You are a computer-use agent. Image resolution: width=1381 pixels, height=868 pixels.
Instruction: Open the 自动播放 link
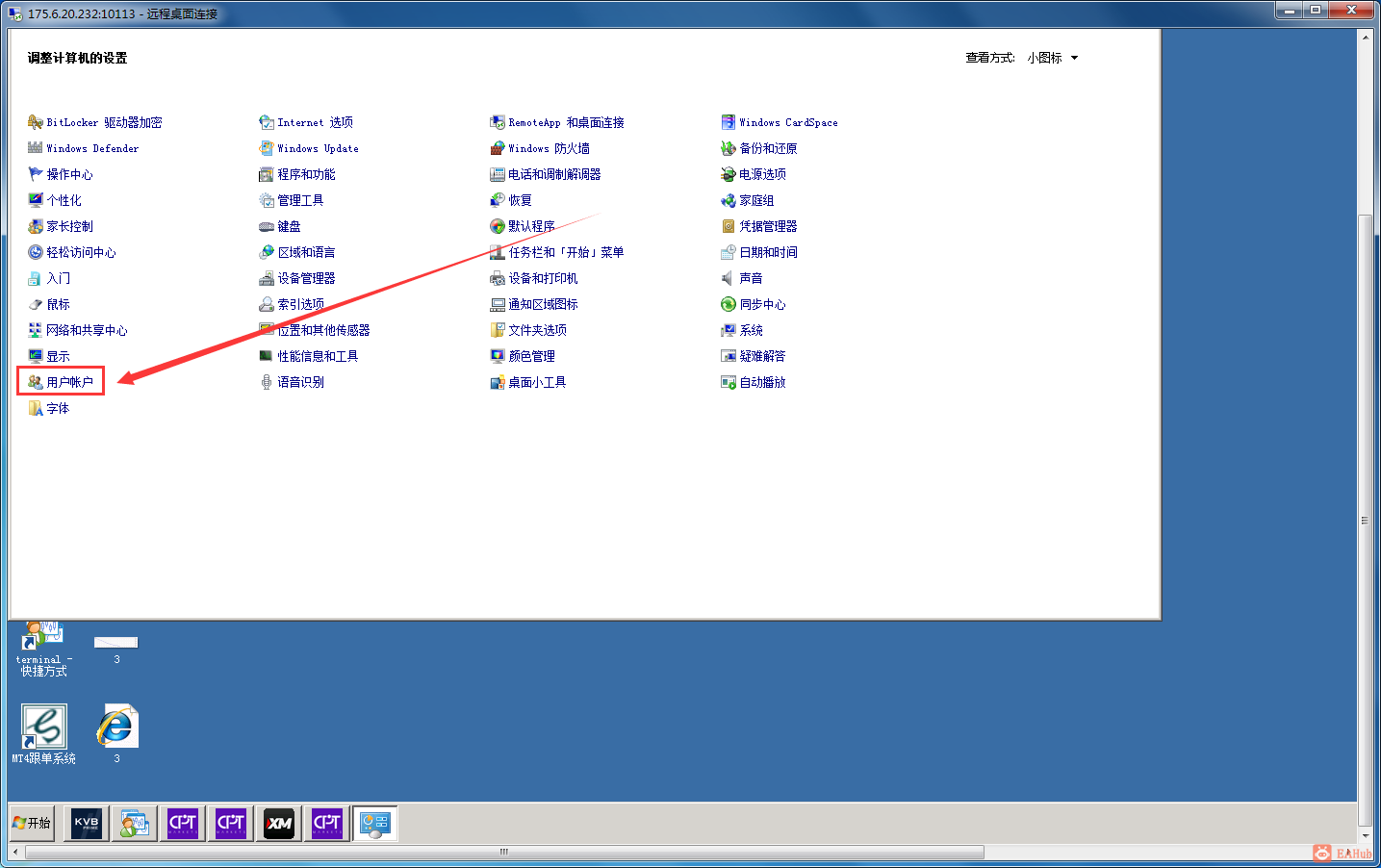[x=763, y=382]
